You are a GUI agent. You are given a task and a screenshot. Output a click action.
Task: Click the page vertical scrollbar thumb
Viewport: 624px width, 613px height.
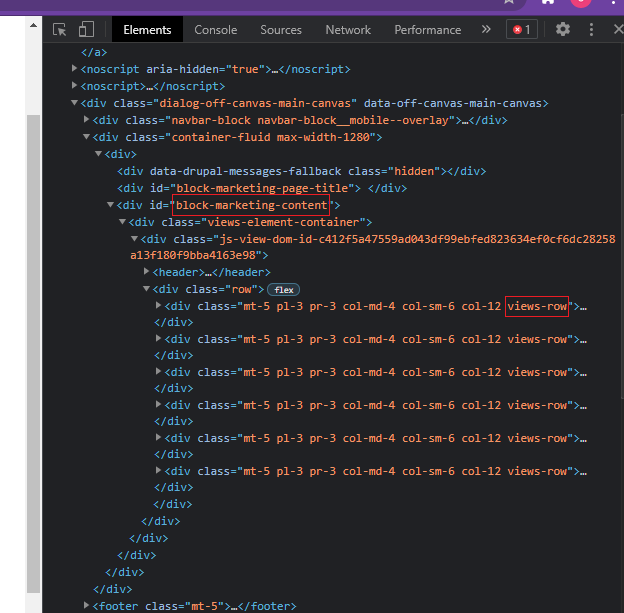34,353
